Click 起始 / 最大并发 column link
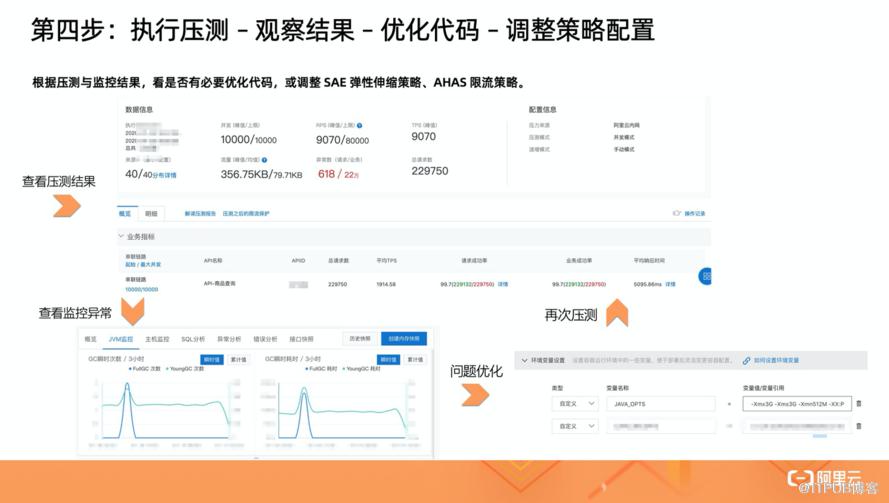This screenshot has height=503, width=889. click(x=143, y=264)
